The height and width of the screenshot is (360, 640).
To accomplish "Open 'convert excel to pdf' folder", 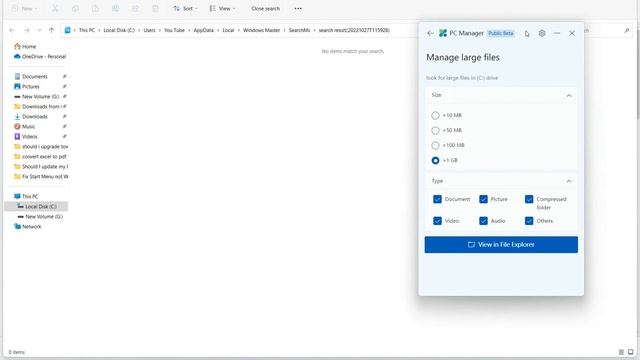I will [40, 156].
